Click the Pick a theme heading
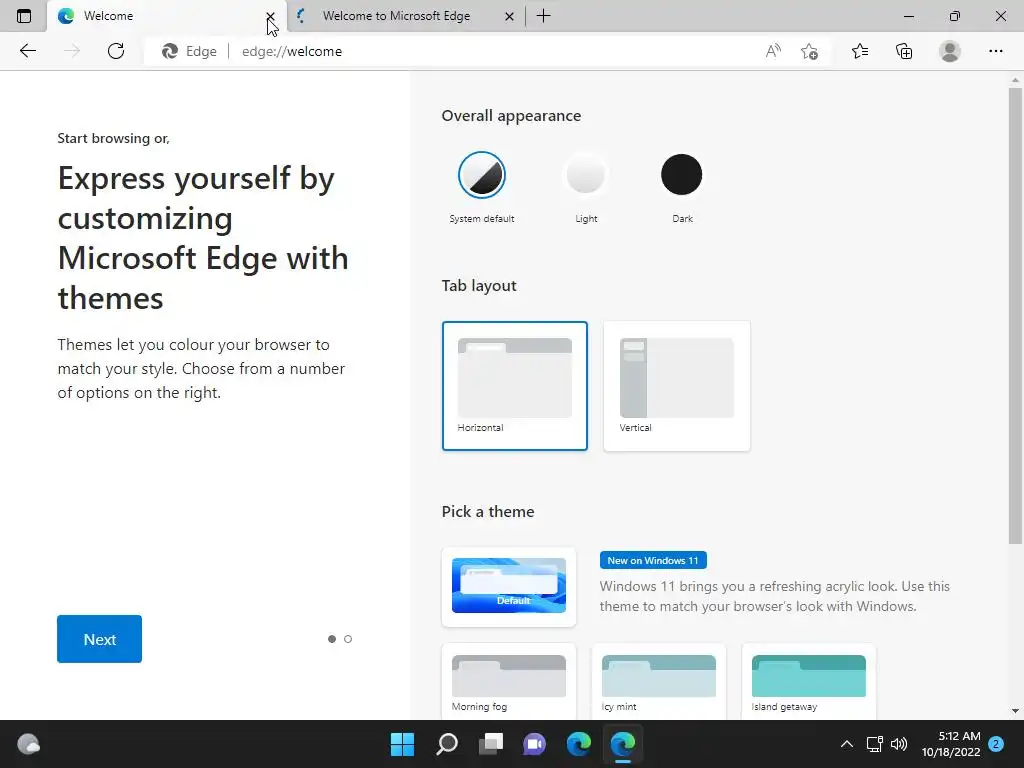The width and height of the screenshot is (1024, 768). [x=488, y=511]
